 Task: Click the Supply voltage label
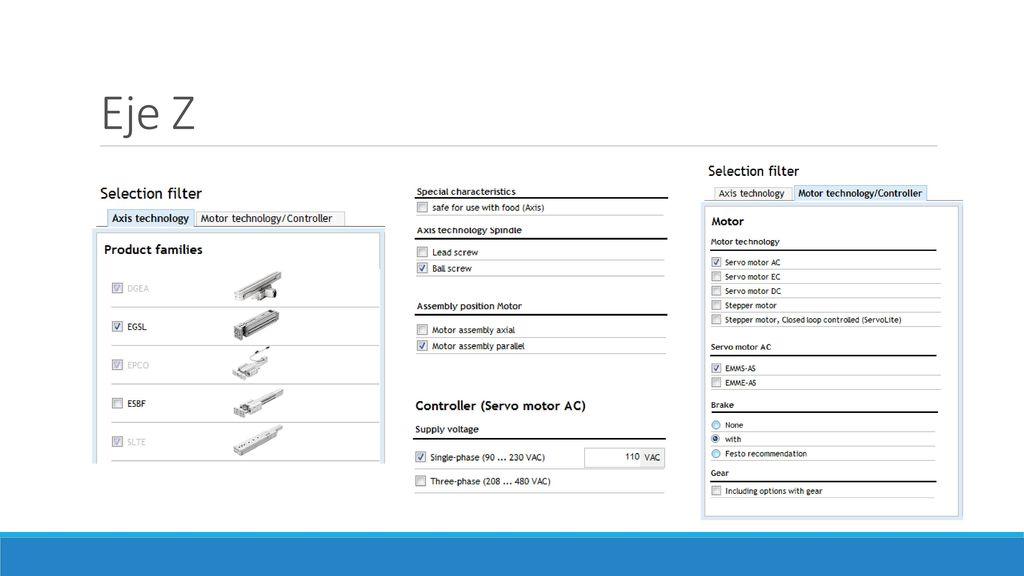coord(447,429)
